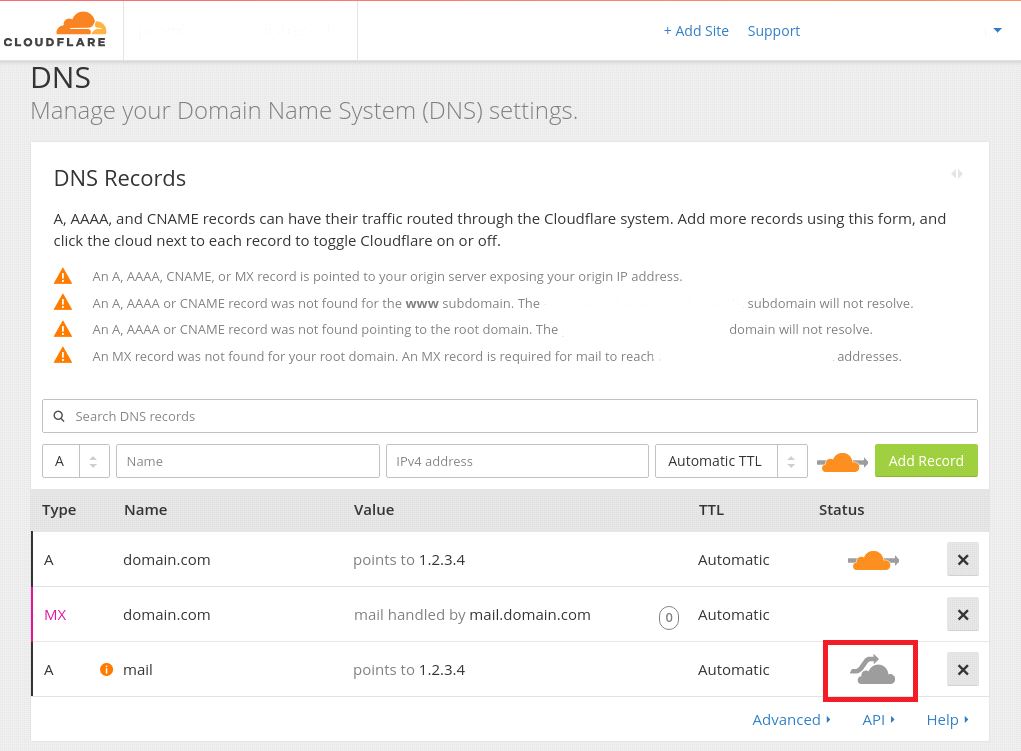
Task: Click the domain.com name in the A record row
Action: (167, 560)
